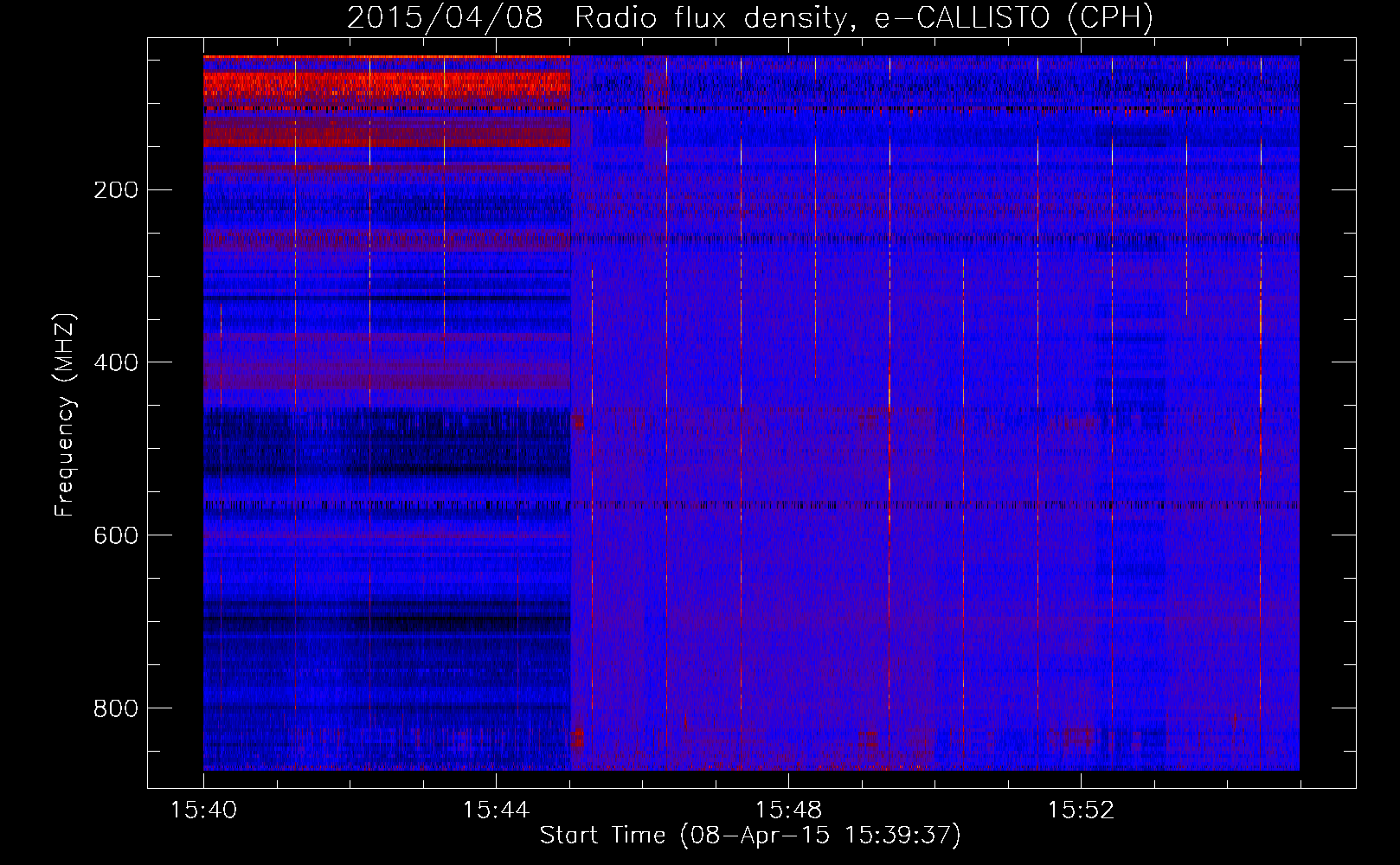Click the 15:52 time tick label
This screenshot has height=865, width=1400.
coord(1081,811)
